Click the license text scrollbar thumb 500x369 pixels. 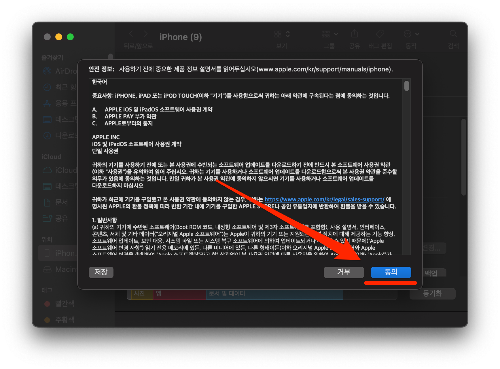pos(406,86)
